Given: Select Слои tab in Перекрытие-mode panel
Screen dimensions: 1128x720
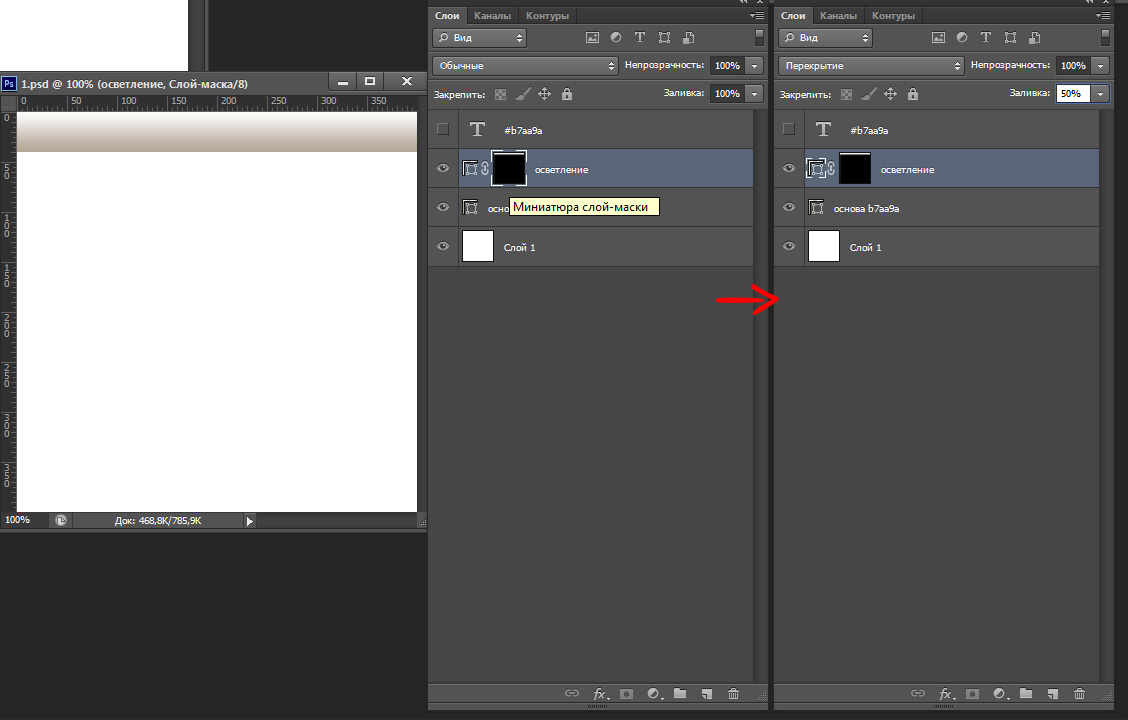Looking at the screenshot, I should pyautogui.click(x=793, y=15).
